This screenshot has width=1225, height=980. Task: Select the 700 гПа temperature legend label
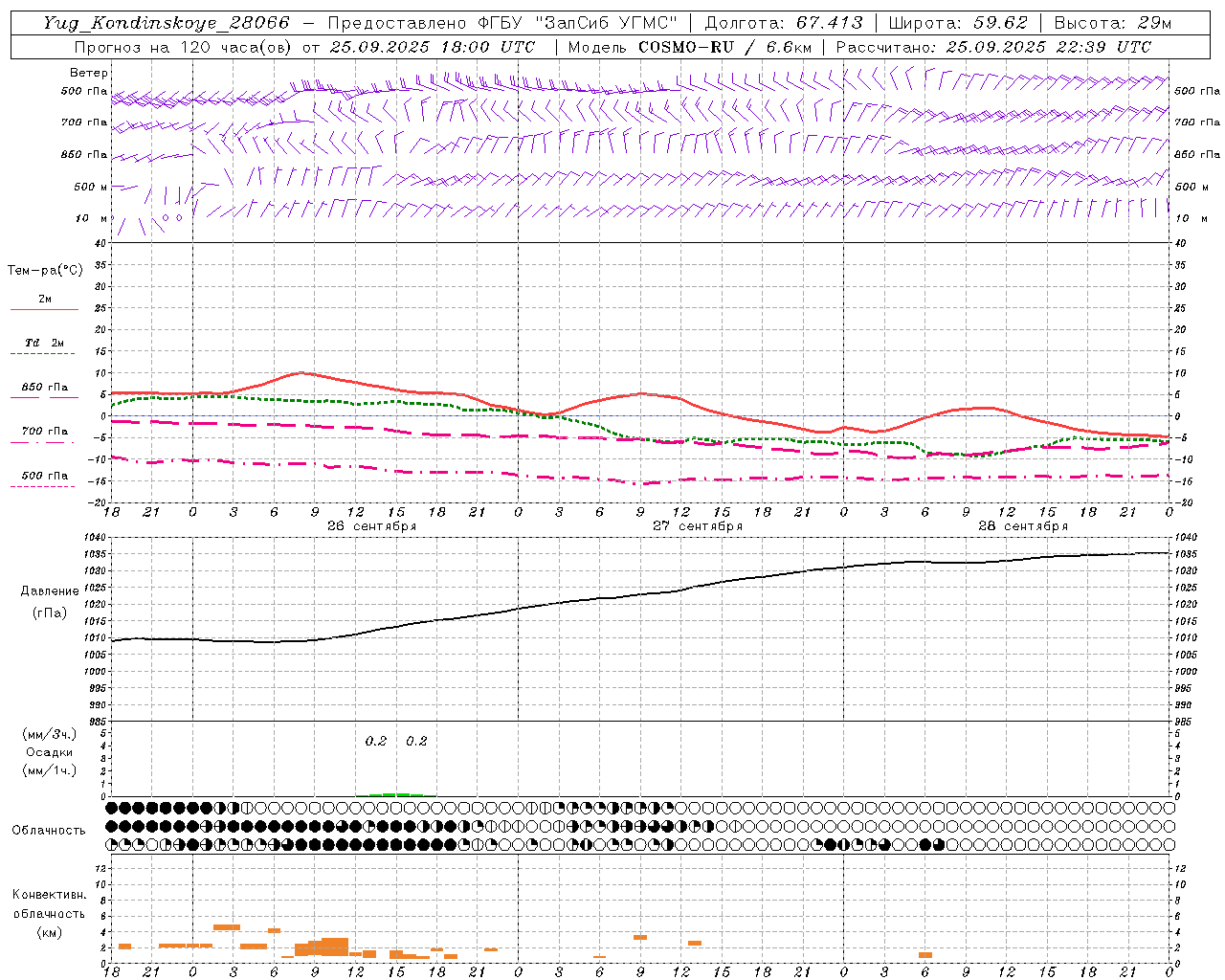pyautogui.click(x=45, y=432)
